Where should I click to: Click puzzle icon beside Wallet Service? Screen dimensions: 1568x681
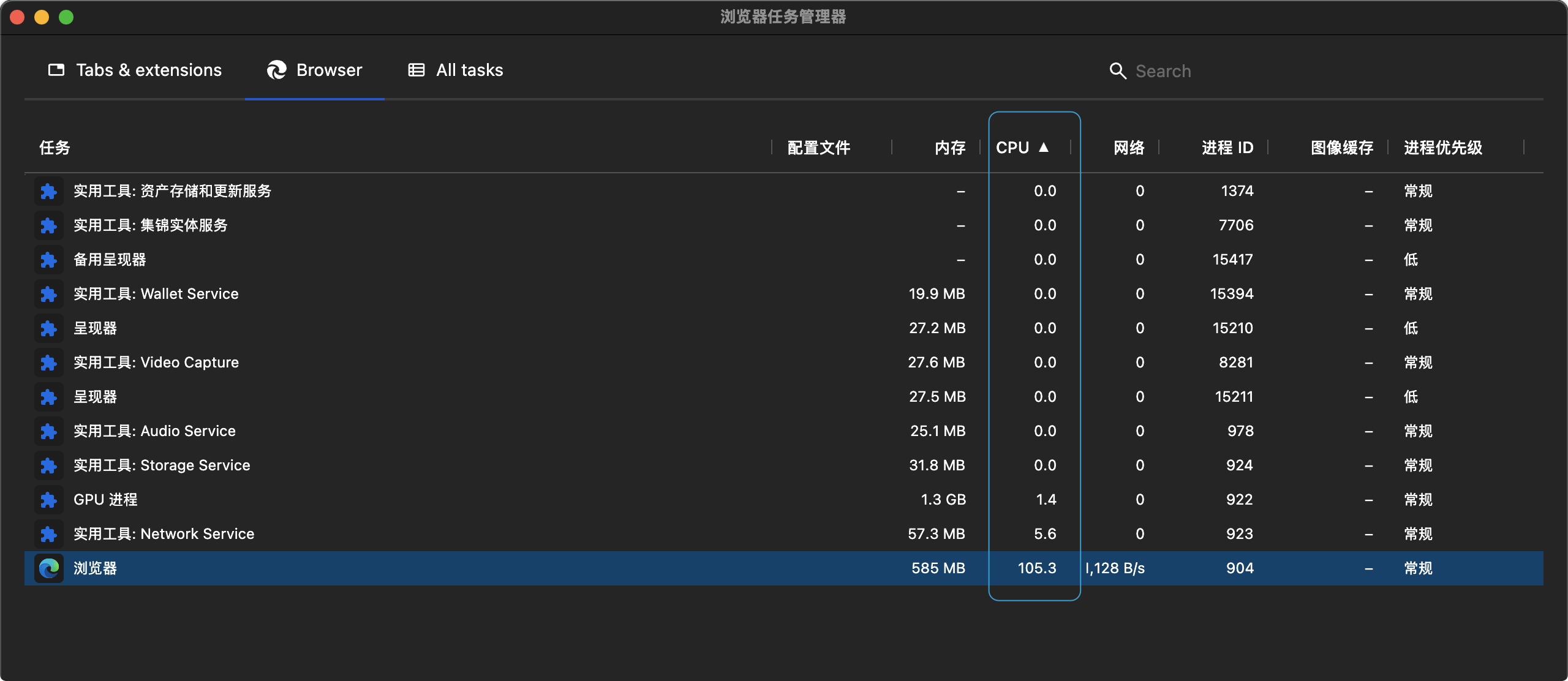49,294
